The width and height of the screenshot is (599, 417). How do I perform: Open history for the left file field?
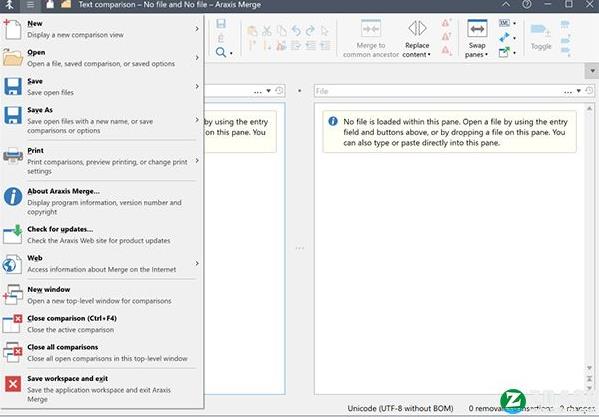tap(279, 91)
